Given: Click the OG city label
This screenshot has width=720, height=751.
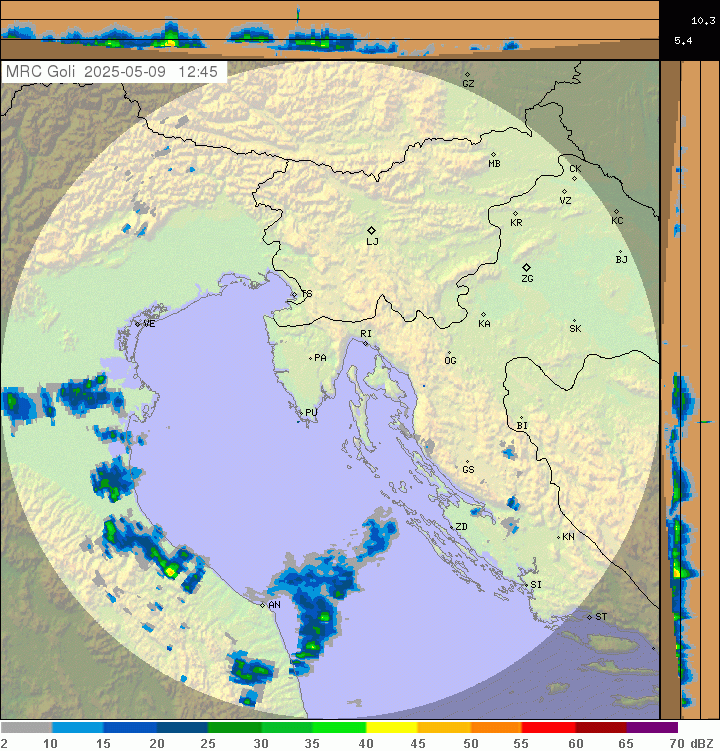Looking at the screenshot, I should [450, 361].
